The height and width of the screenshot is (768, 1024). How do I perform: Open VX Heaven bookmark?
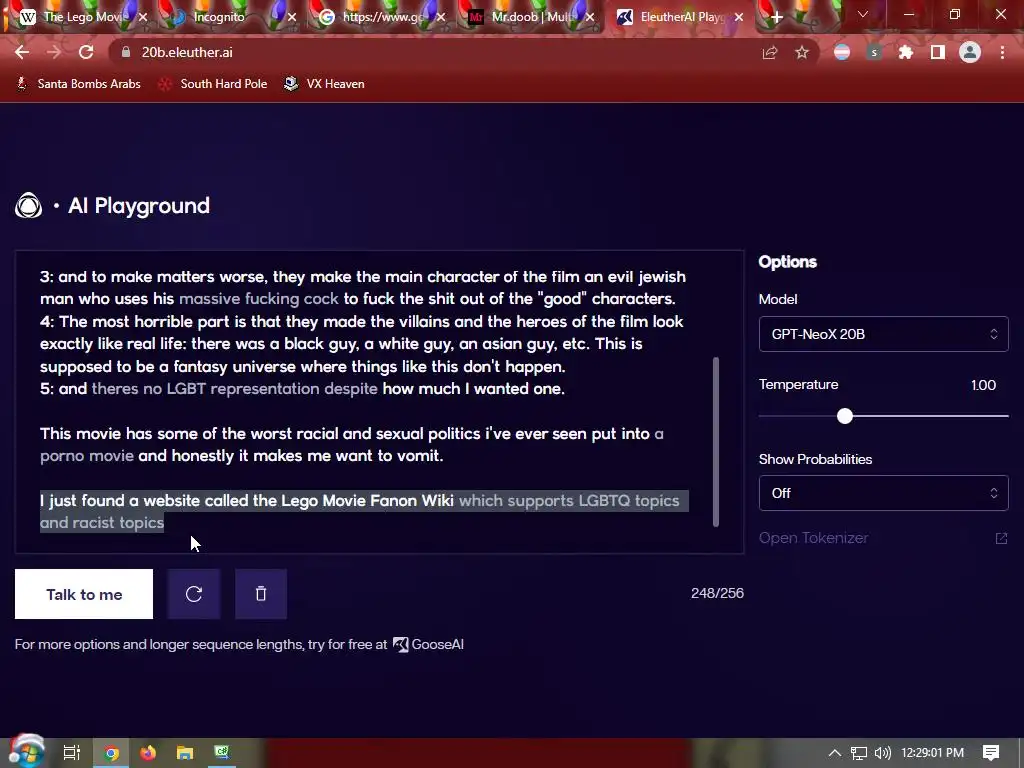[x=325, y=84]
